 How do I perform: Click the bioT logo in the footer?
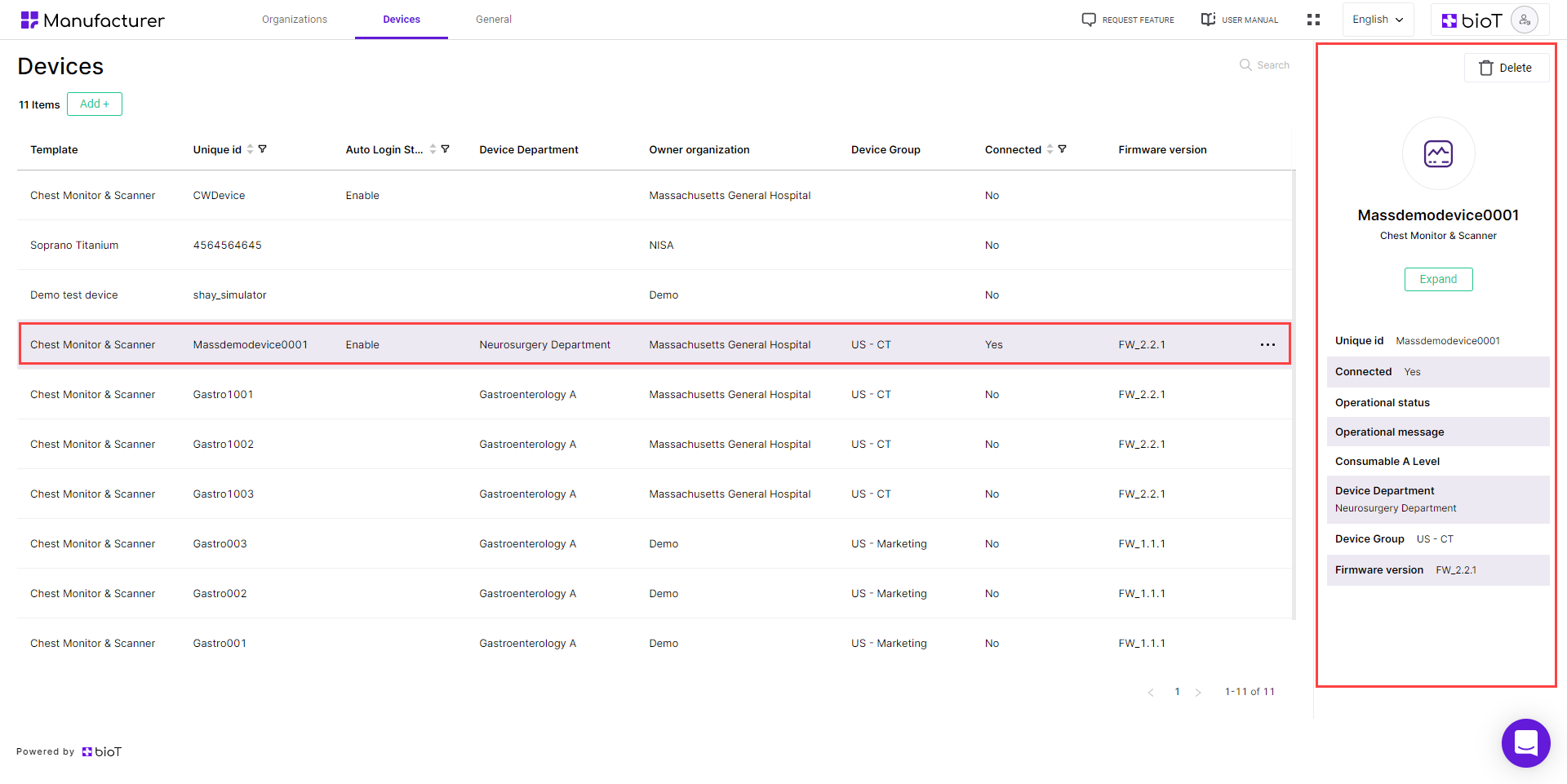(x=102, y=751)
